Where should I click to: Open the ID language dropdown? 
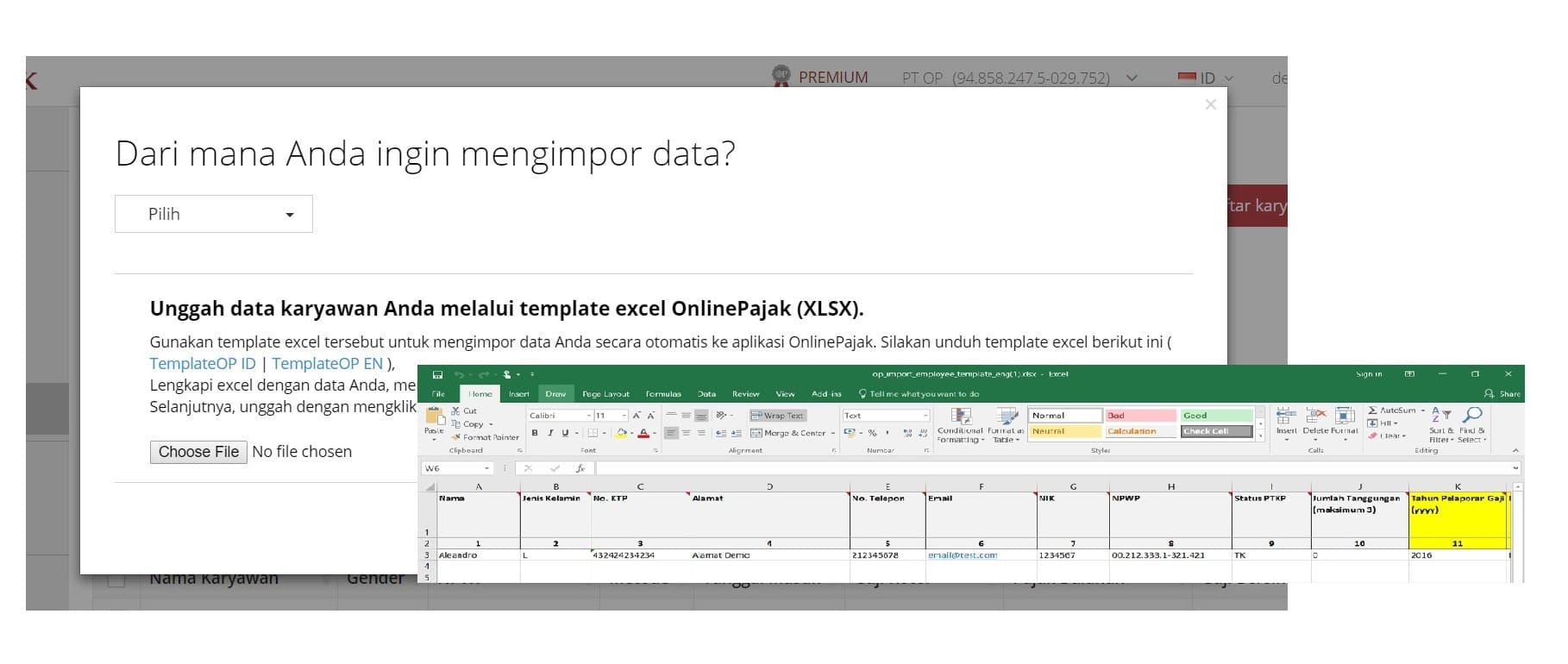1206,78
